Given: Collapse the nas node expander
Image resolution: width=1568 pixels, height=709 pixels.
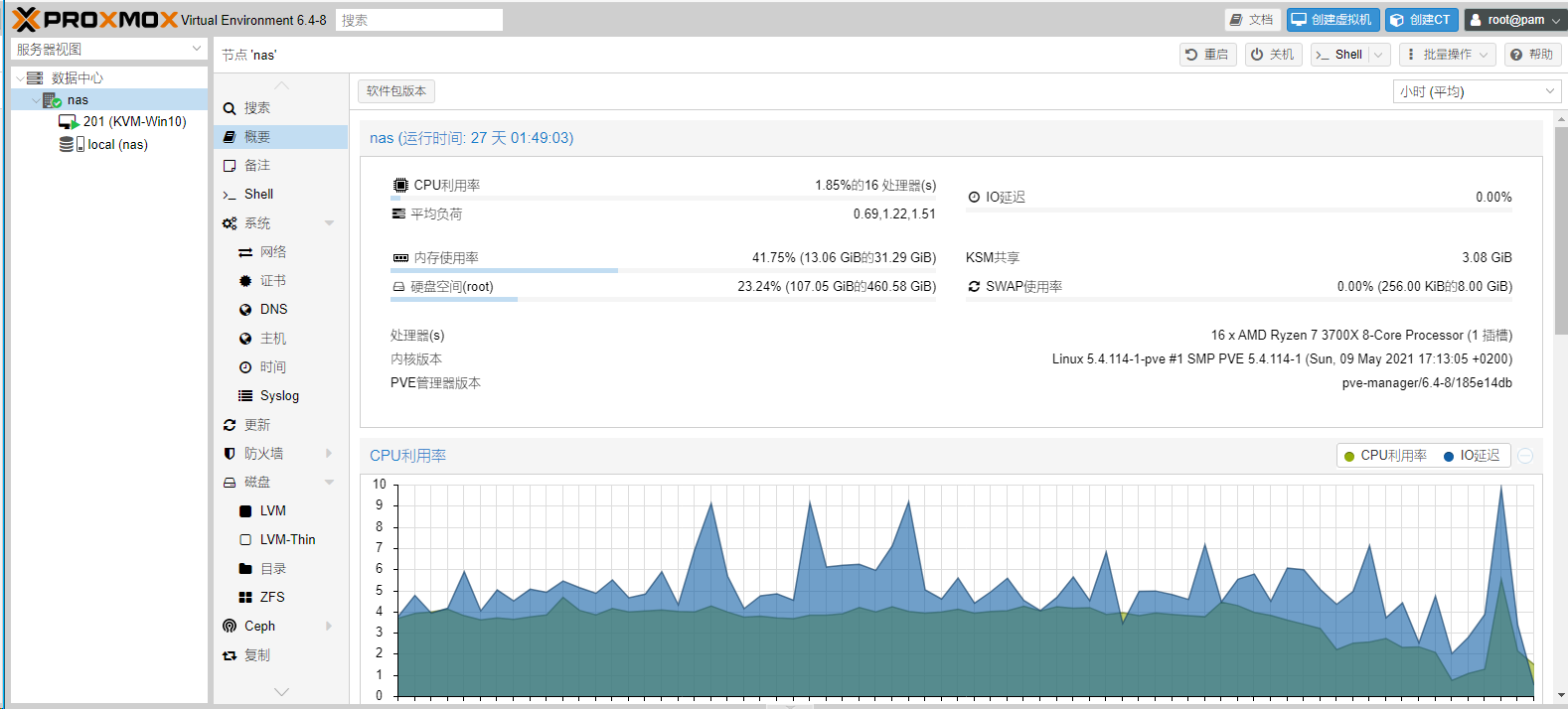Looking at the screenshot, I should tap(36, 99).
